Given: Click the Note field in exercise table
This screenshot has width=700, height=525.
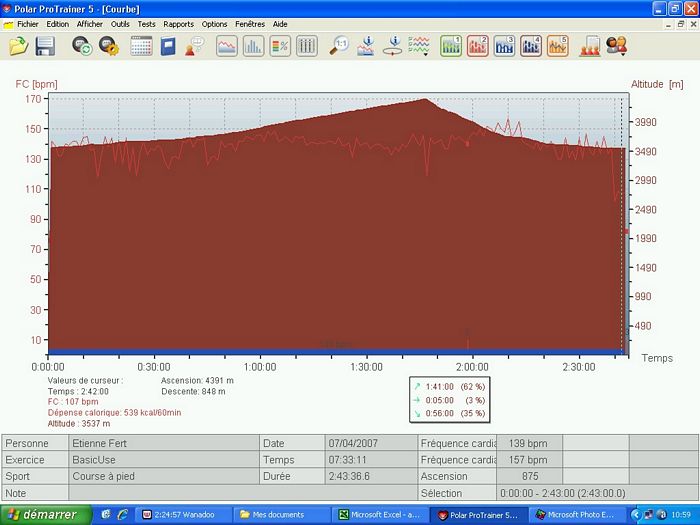Looking at the screenshot, I should 242,493.
